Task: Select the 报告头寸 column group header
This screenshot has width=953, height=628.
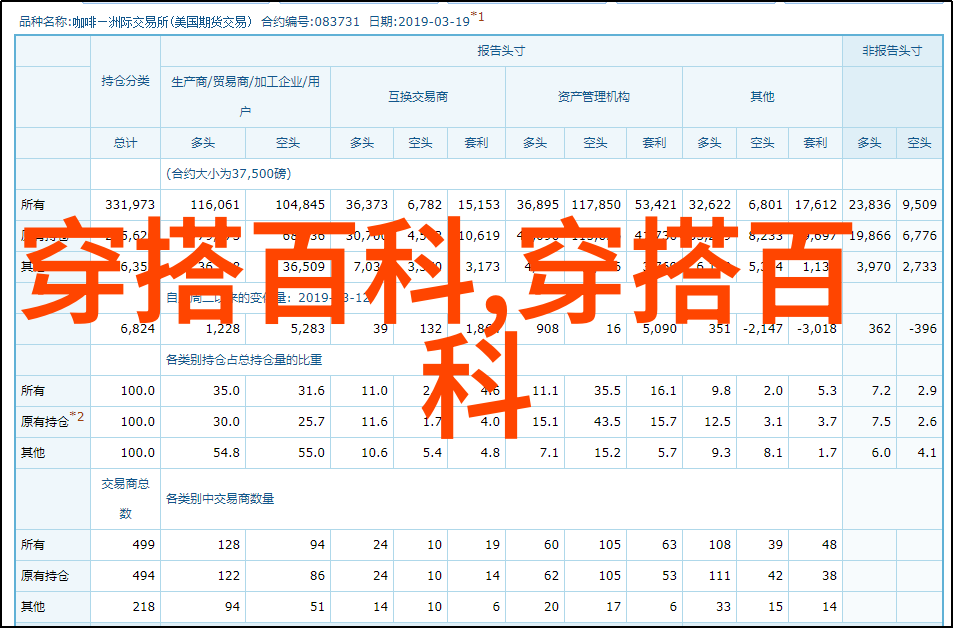Action: [501, 51]
